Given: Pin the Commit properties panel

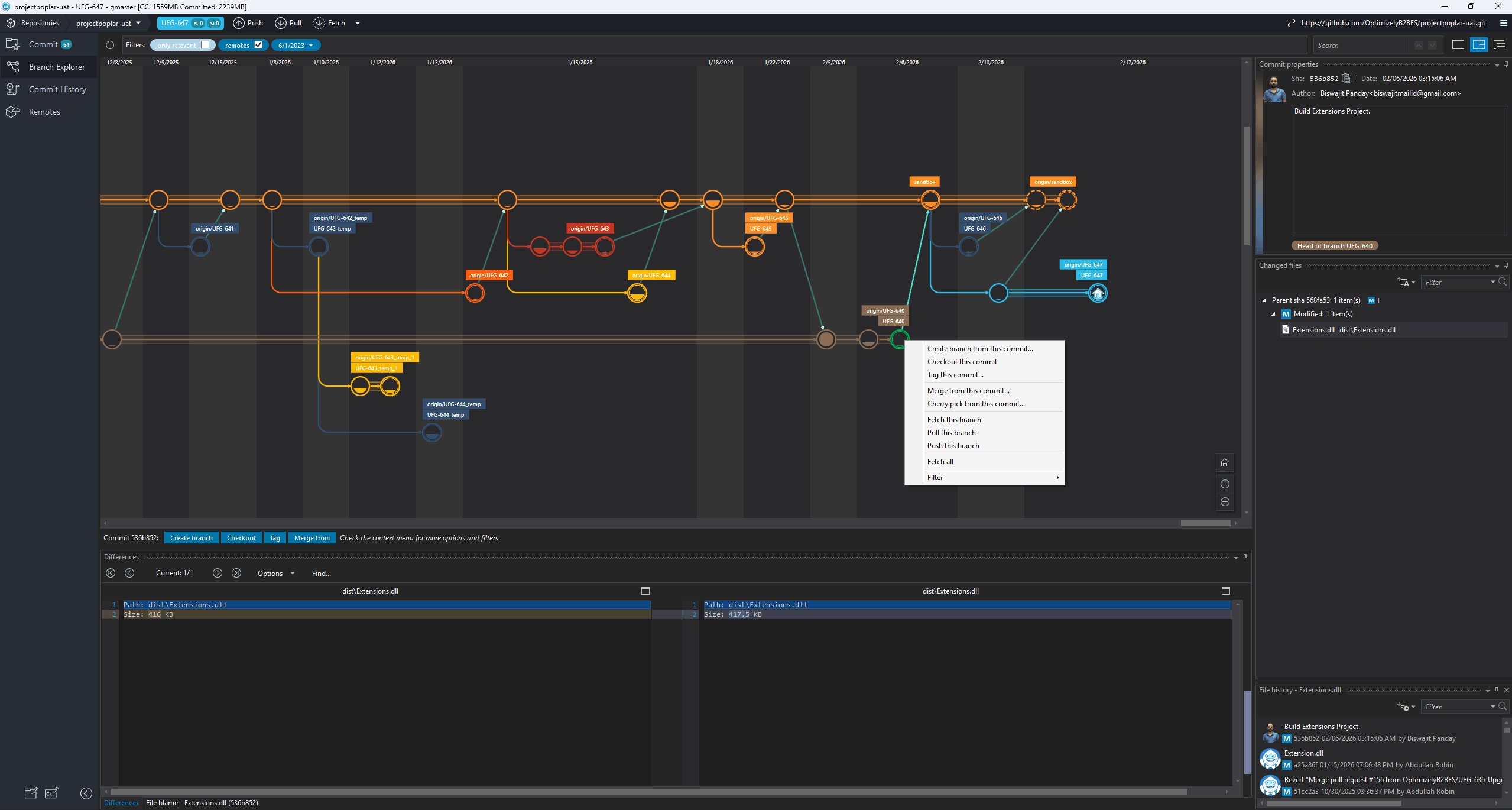Looking at the screenshot, I should click(1506, 64).
